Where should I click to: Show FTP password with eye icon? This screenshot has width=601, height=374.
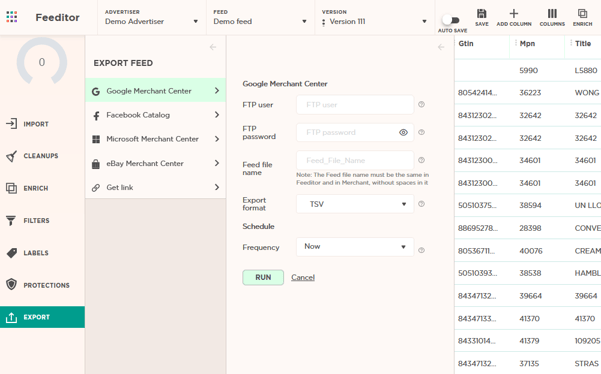pos(403,133)
